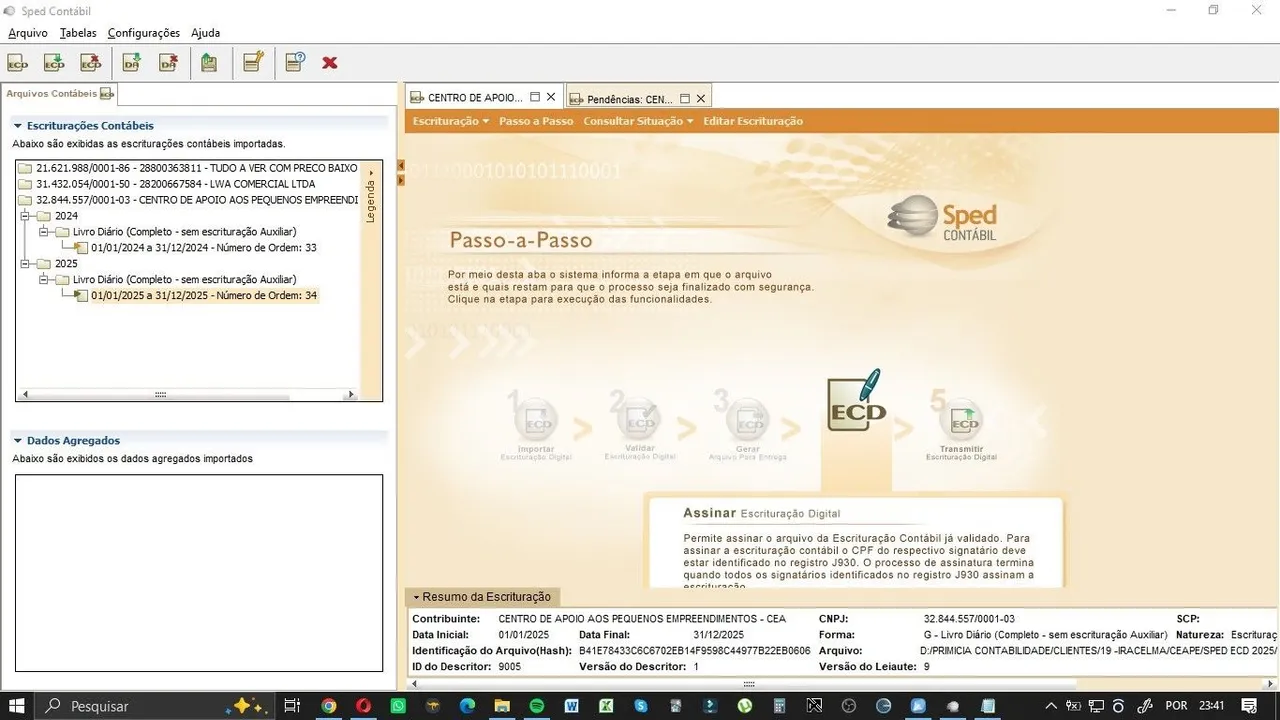Click the CNPJ value 32.844.557/0001-03 in summary
This screenshot has width=1280, height=720.
click(969, 619)
